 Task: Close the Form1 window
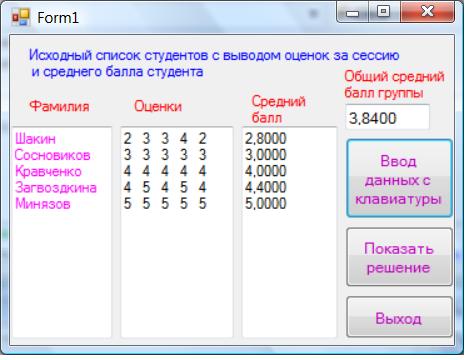click(427, 12)
